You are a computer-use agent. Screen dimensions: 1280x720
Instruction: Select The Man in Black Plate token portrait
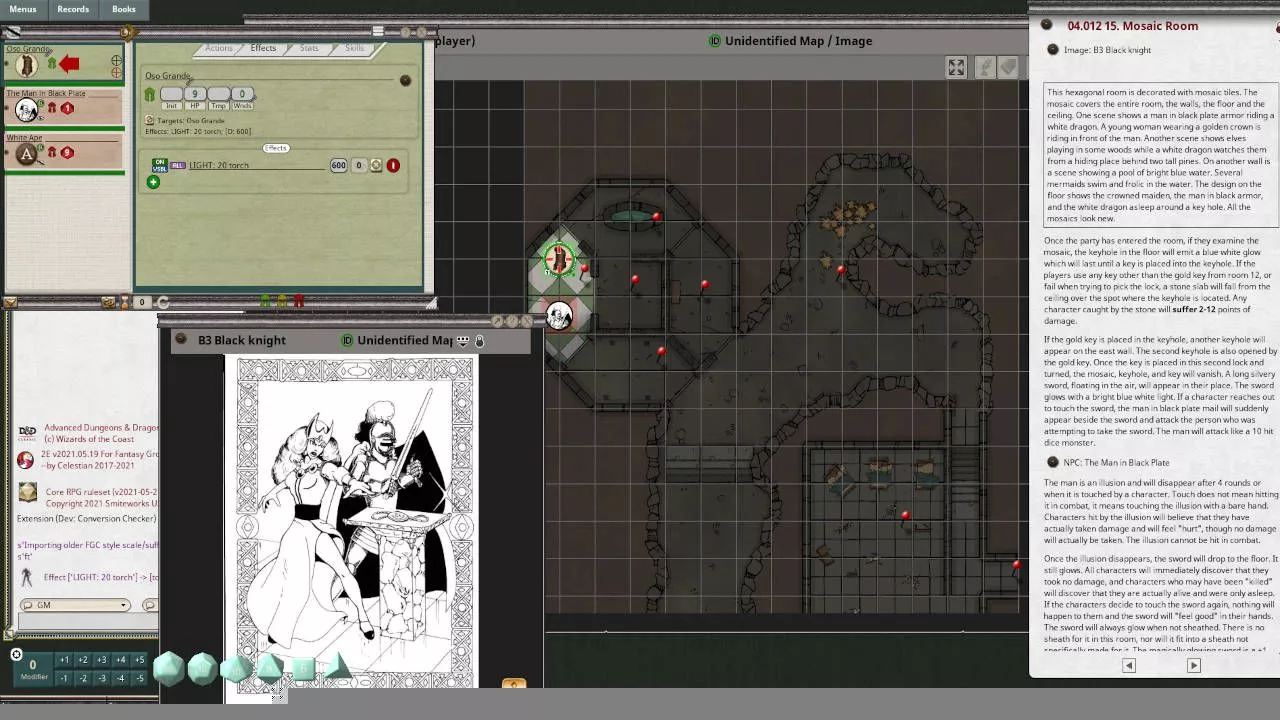pyautogui.click(x=27, y=109)
